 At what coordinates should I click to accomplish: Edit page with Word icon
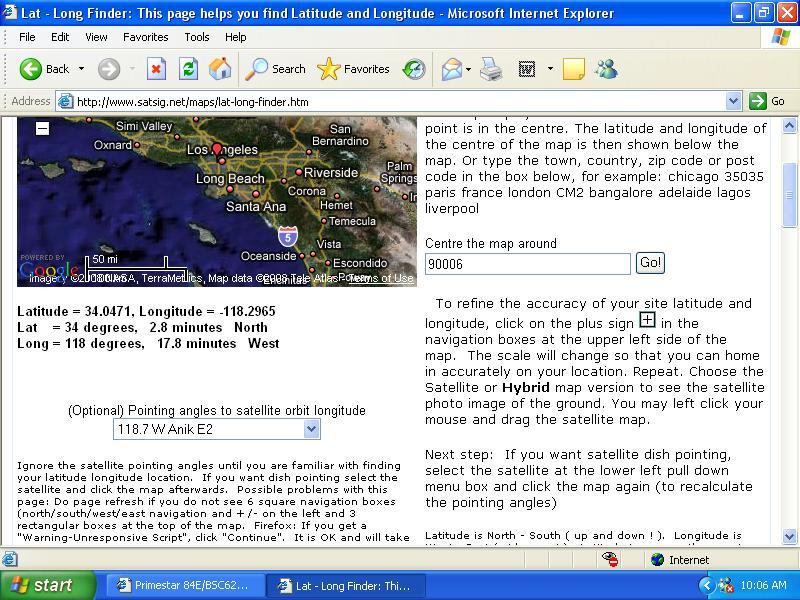[527, 69]
